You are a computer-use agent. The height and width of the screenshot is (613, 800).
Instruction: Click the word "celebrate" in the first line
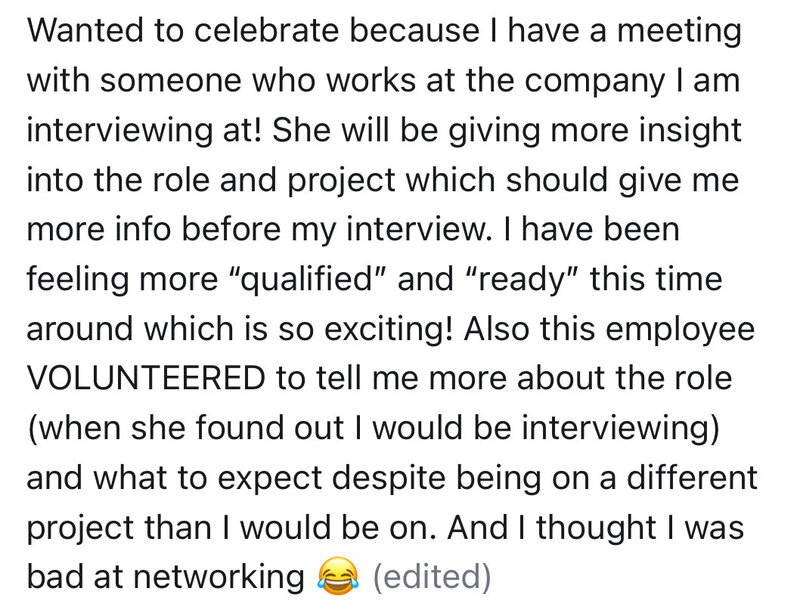(x=266, y=30)
